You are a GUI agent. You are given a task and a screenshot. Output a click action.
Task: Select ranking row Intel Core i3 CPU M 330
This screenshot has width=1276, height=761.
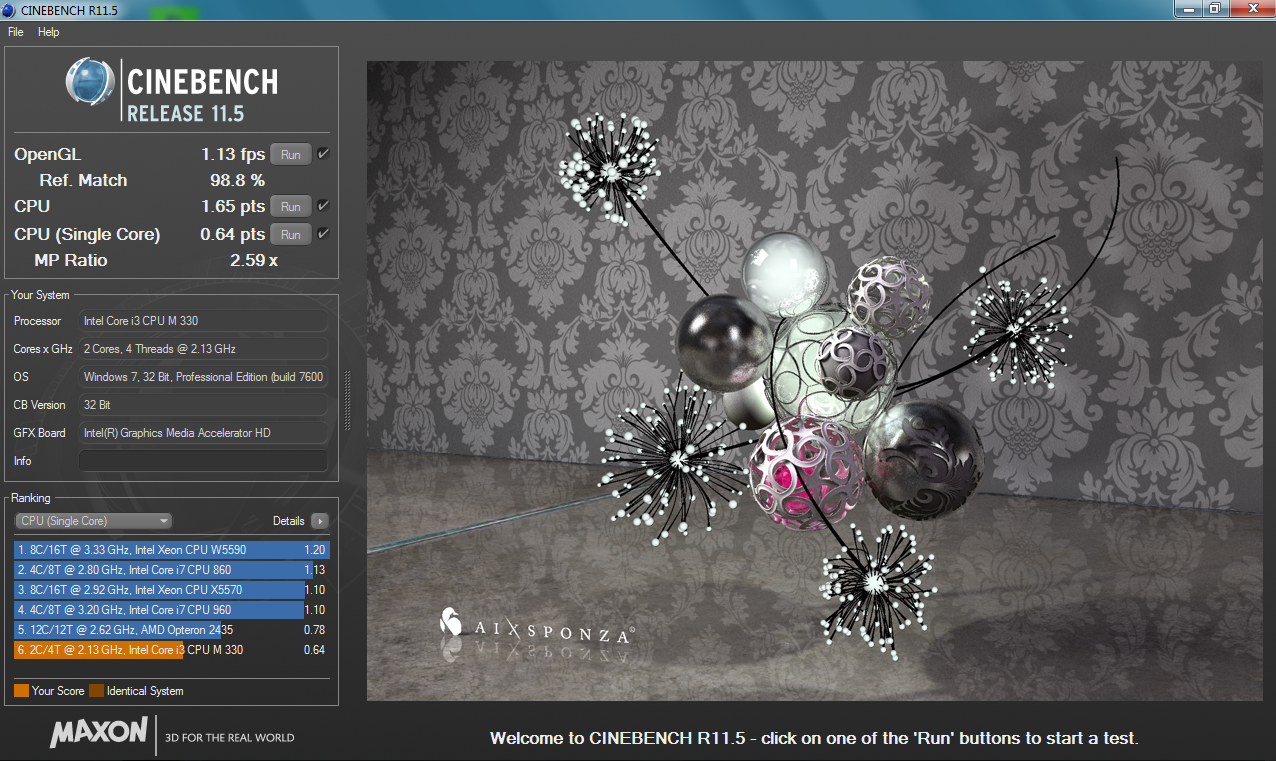[x=171, y=650]
